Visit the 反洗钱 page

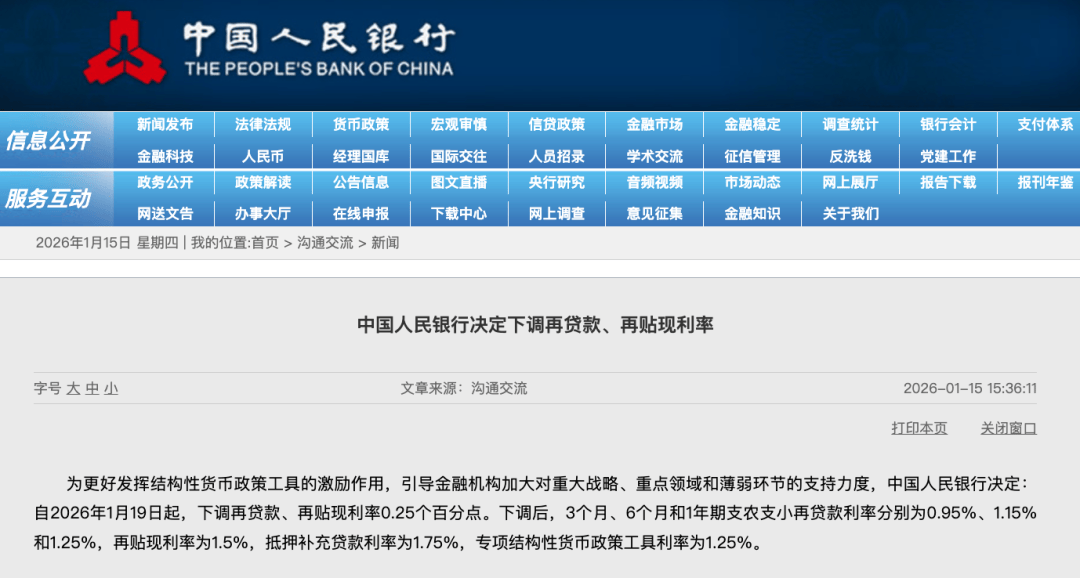click(x=851, y=154)
